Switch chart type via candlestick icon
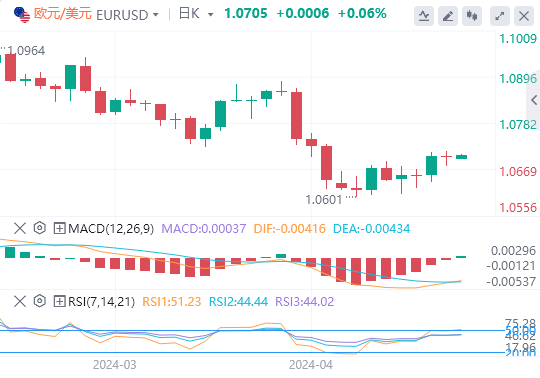The width and height of the screenshot is (540, 378). 472,15
